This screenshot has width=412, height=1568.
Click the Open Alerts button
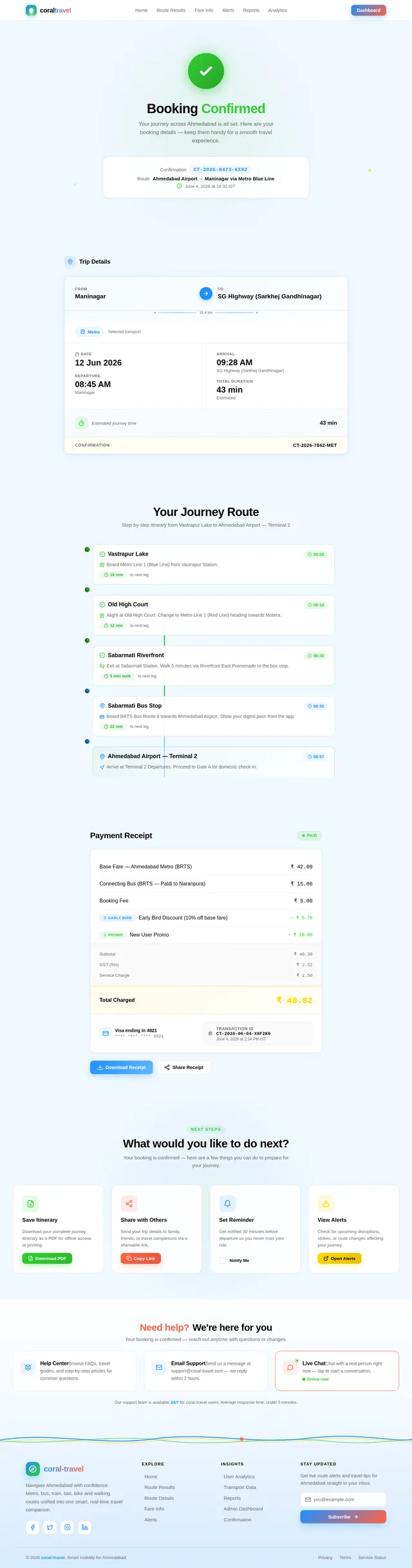[x=339, y=1259]
